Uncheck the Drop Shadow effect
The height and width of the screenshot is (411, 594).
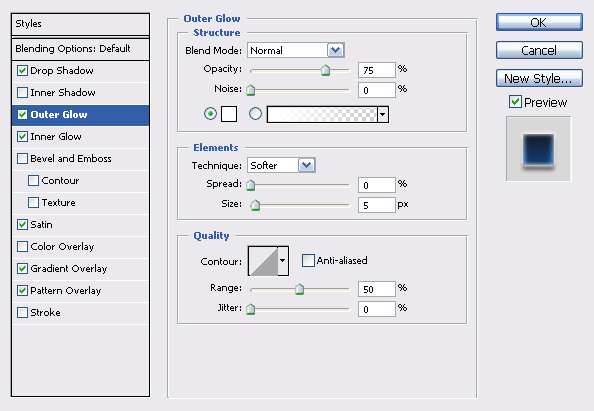(x=22, y=70)
